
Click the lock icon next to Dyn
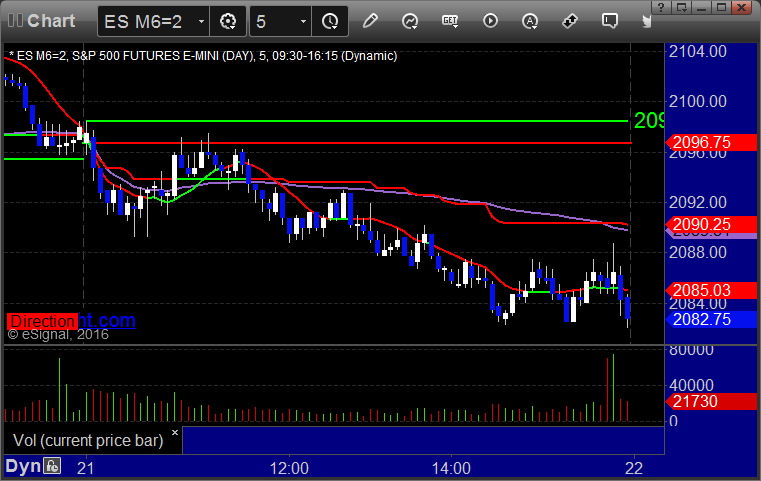(x=52, y=466)
